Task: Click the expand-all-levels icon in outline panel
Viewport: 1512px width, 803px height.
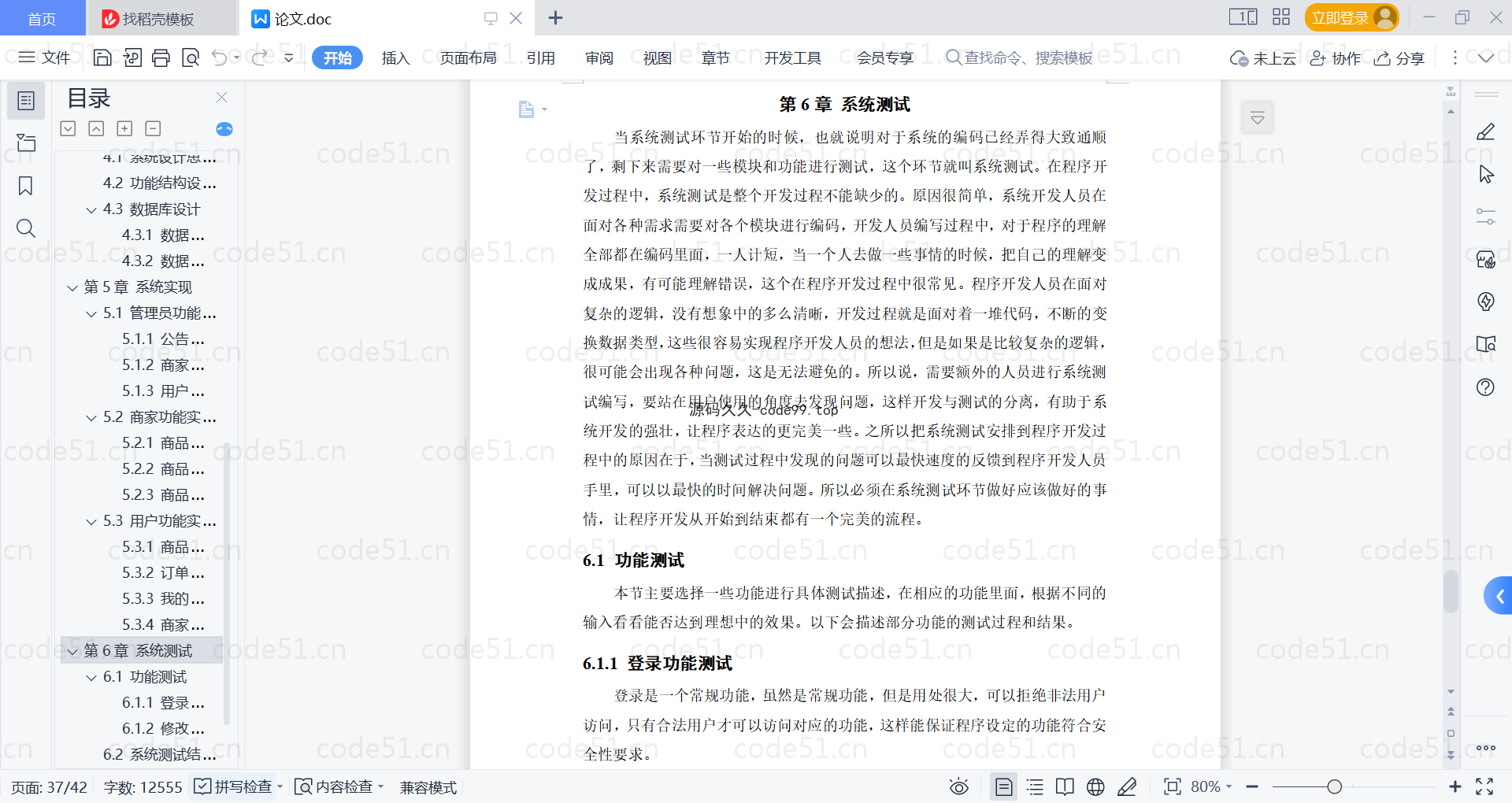Action: [x=69, y=128]
